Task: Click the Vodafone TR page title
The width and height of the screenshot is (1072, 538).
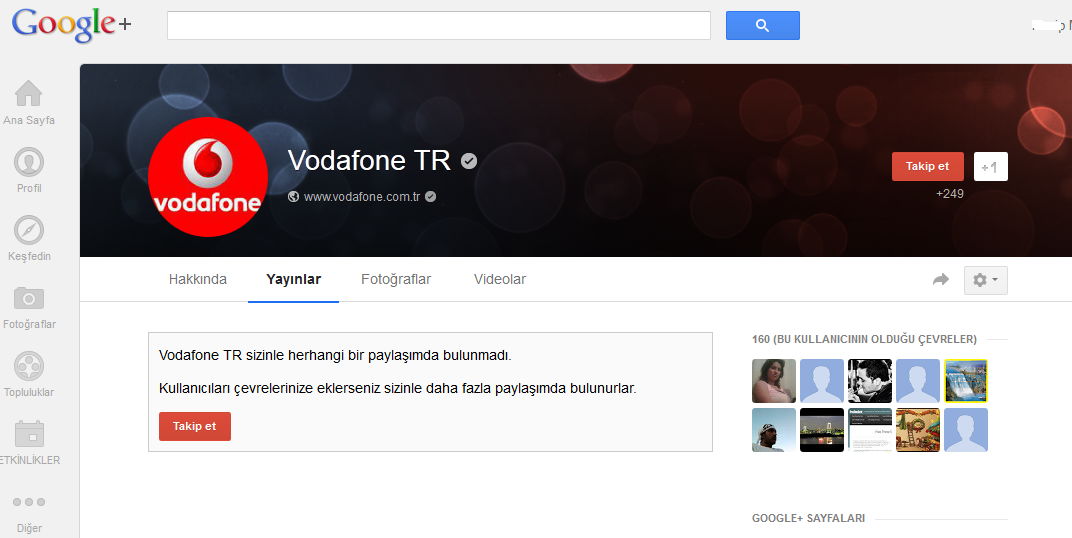Action: [x=369, y=161]
